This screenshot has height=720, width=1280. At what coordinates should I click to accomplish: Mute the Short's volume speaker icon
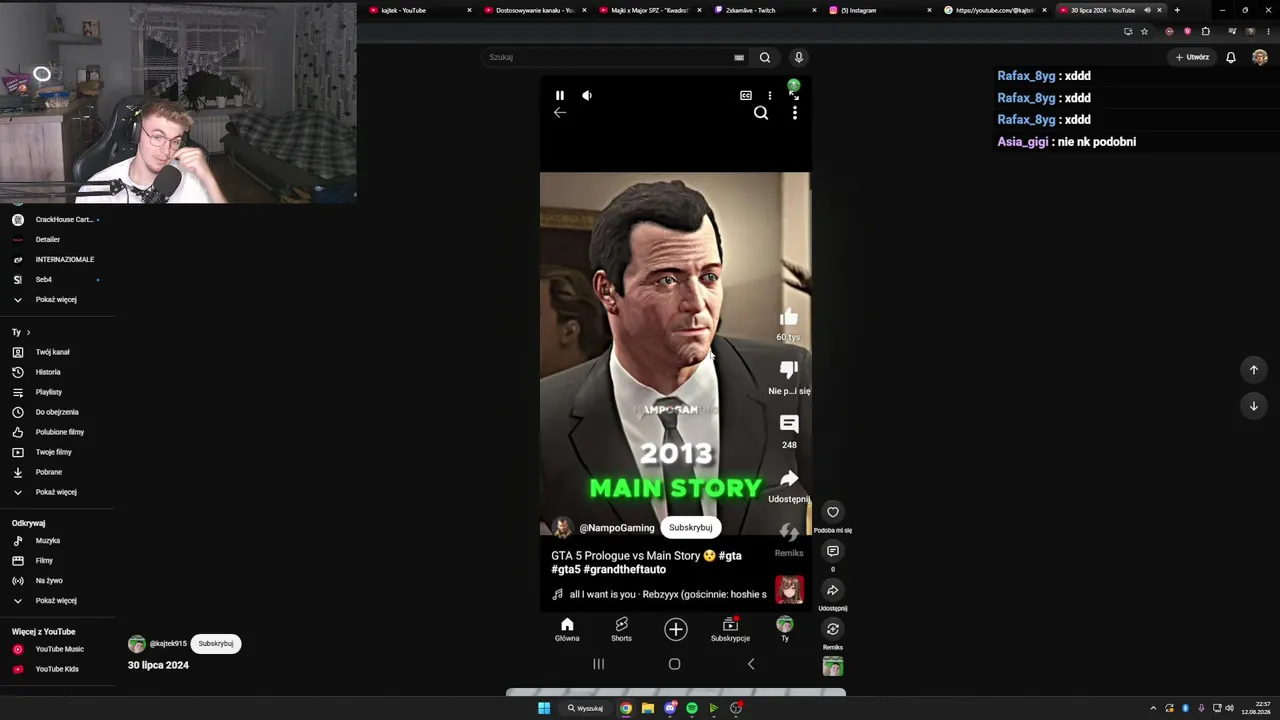pyautogui.click(x=587, y=95)
